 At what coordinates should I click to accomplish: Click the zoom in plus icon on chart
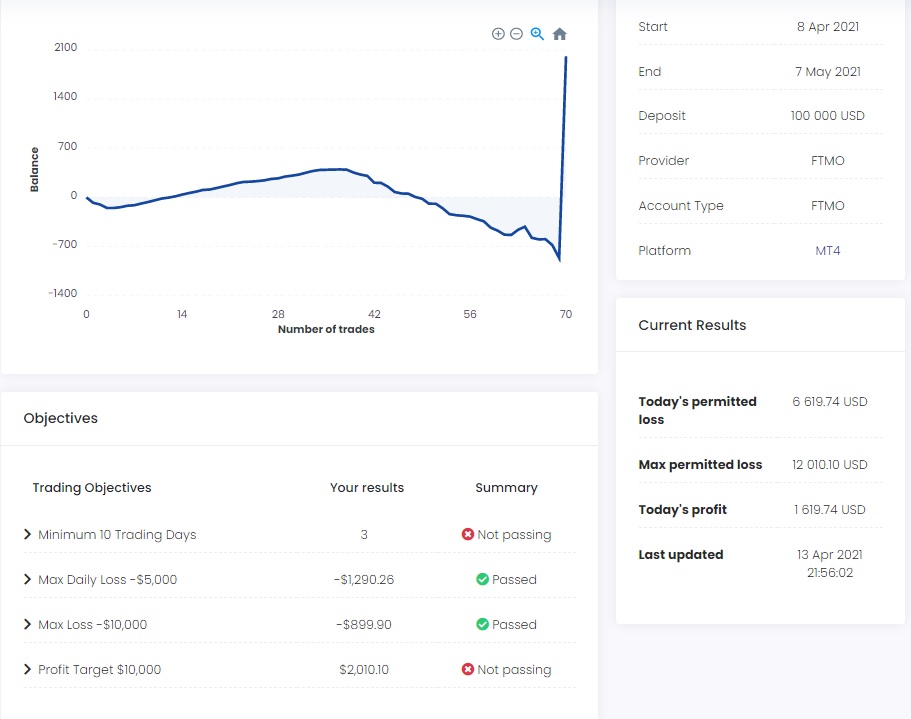coord(498,34)
